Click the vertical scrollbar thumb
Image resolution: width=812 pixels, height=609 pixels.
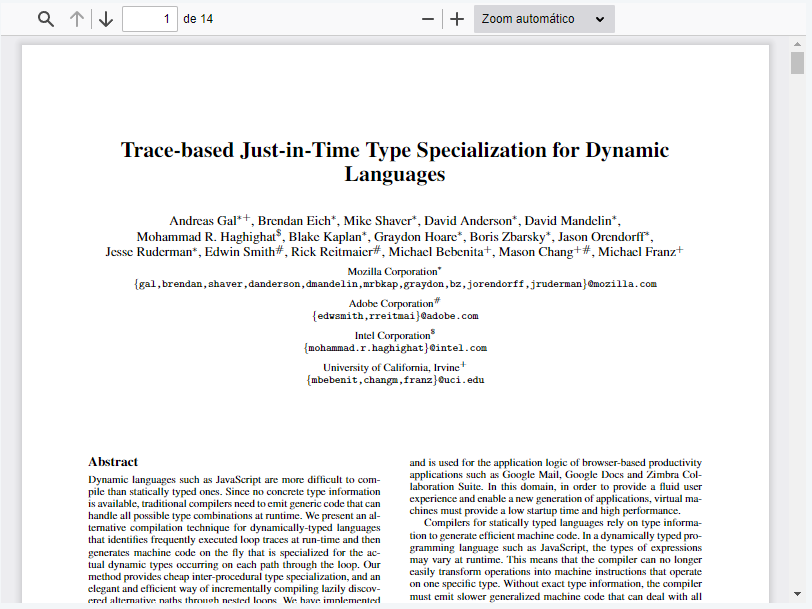[798, 63]
